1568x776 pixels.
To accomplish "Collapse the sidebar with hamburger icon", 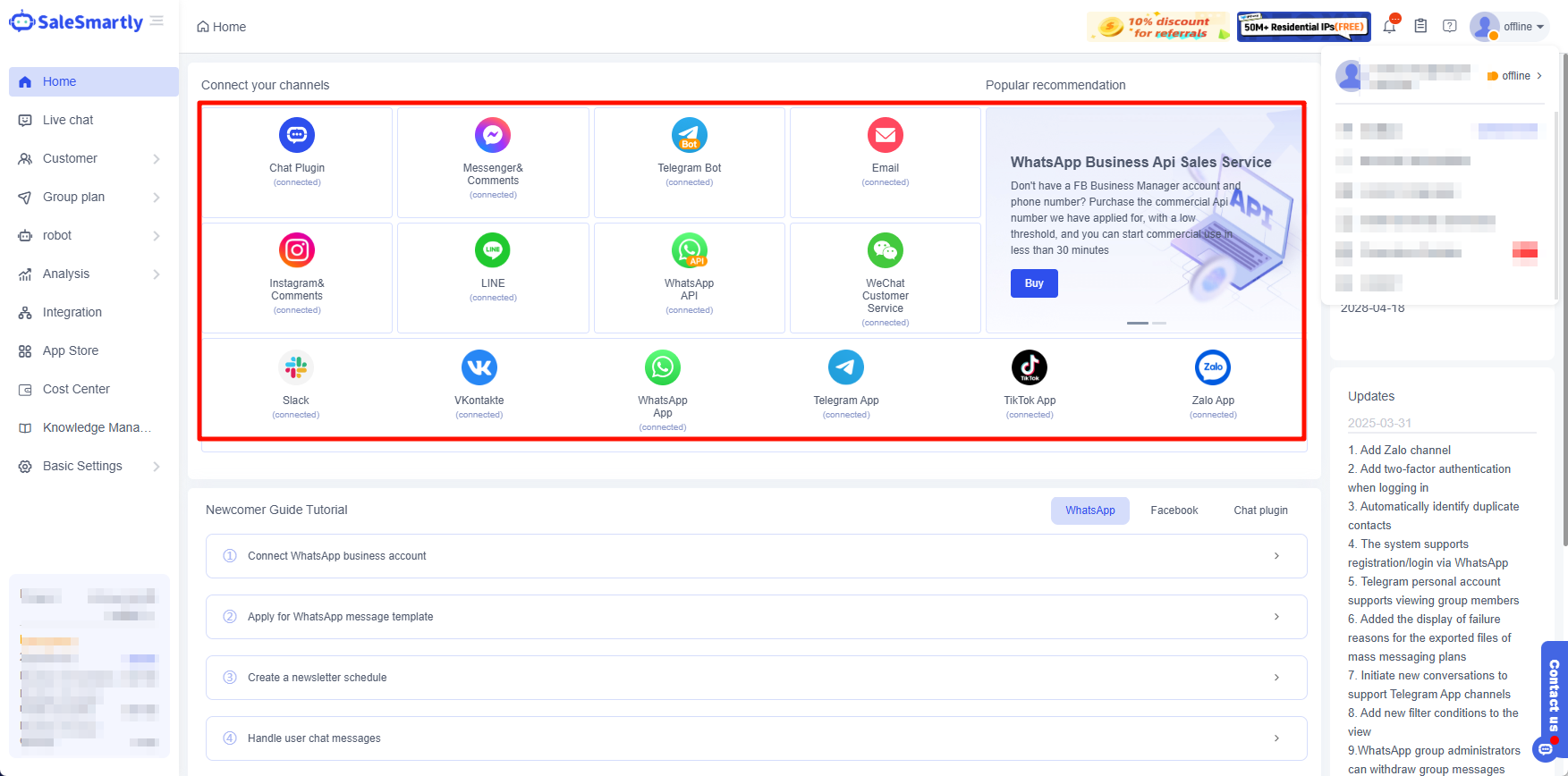I will click(157, 21).
